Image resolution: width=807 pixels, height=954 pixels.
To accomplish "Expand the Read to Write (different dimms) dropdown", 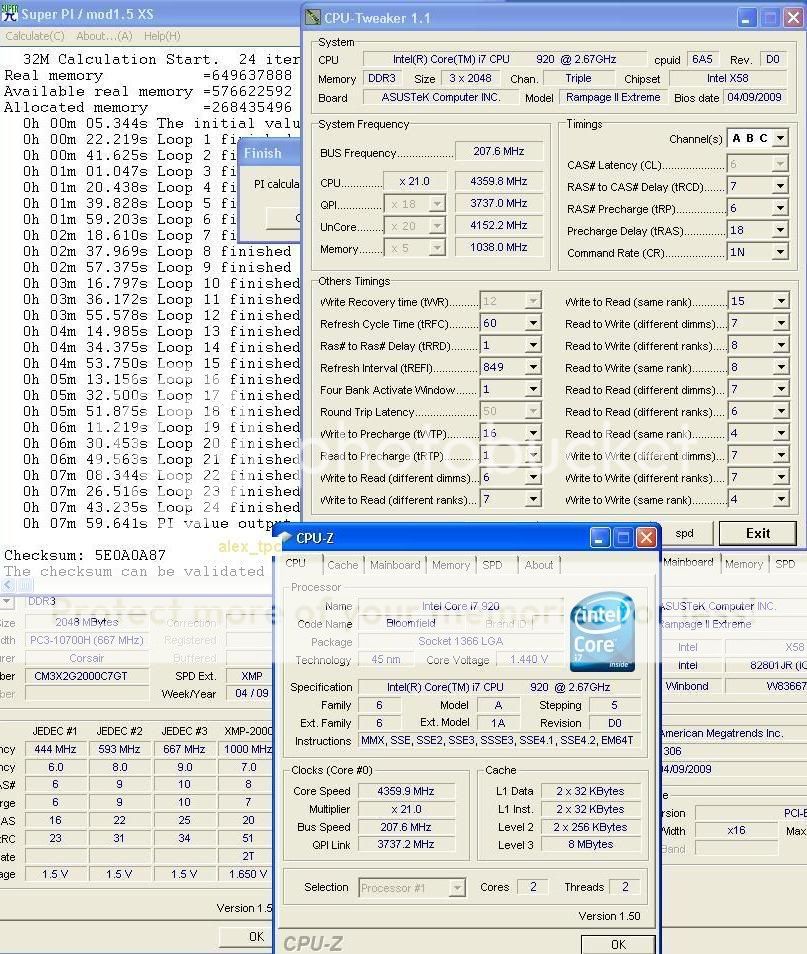I will tap(780, 323).
